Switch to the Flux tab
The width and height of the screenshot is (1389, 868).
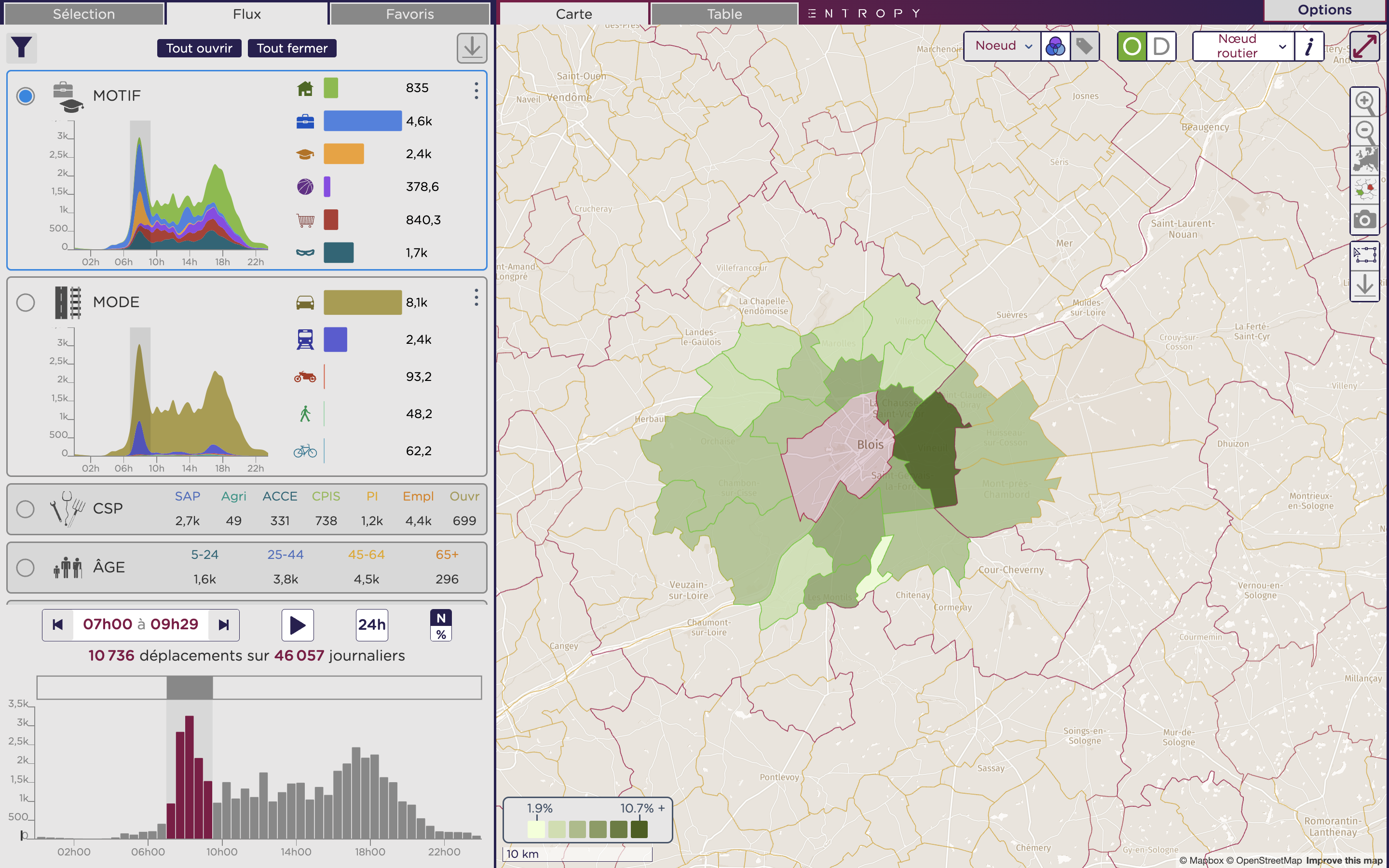[x=247, y=14]
